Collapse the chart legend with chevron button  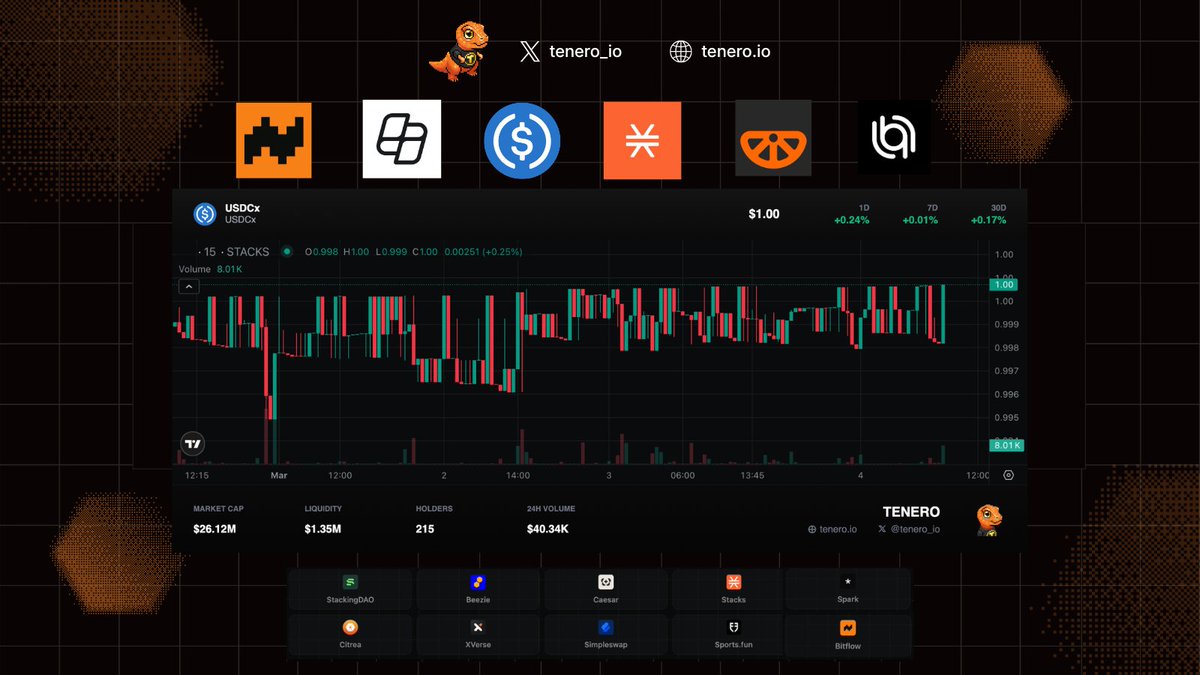pos(188,286)
